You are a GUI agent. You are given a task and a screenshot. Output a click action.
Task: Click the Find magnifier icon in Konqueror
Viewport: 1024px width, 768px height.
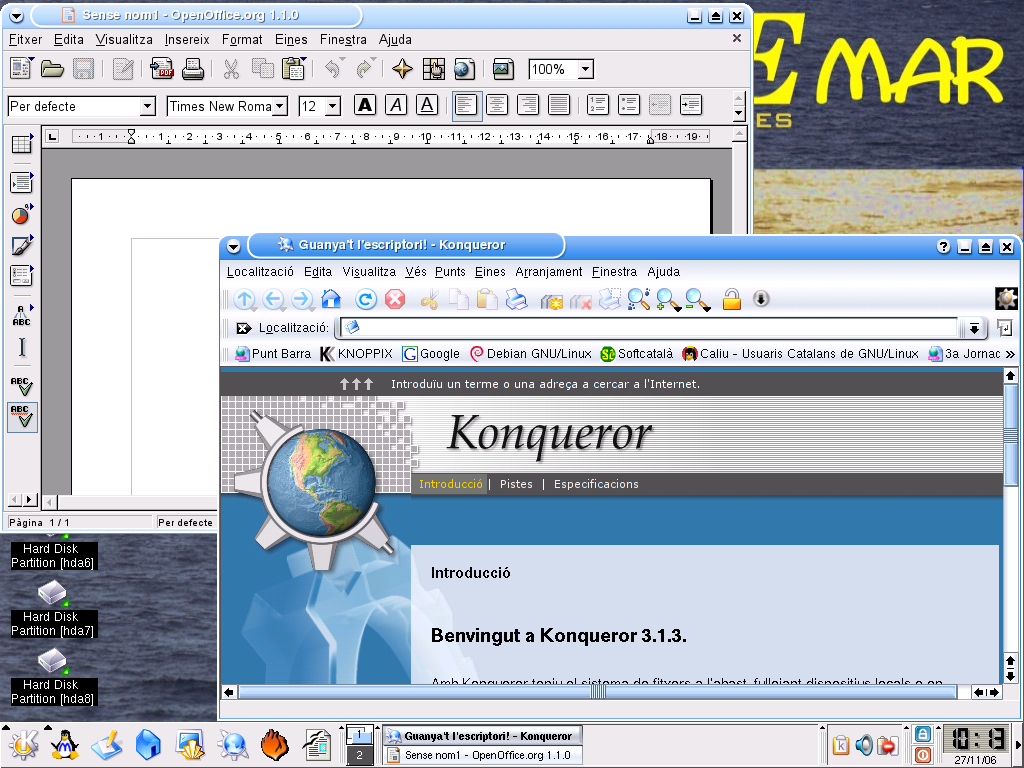(x=638, y=299)
